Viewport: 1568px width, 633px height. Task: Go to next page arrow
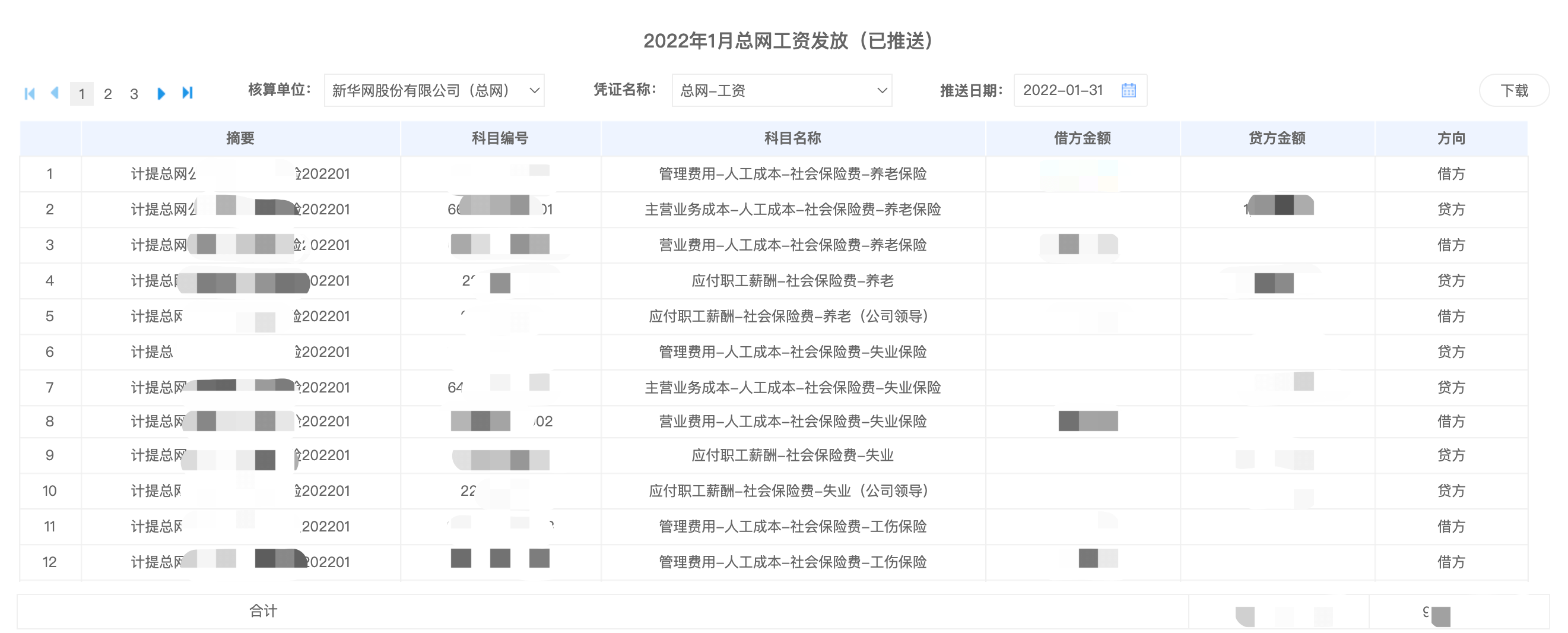pos(161,93)
